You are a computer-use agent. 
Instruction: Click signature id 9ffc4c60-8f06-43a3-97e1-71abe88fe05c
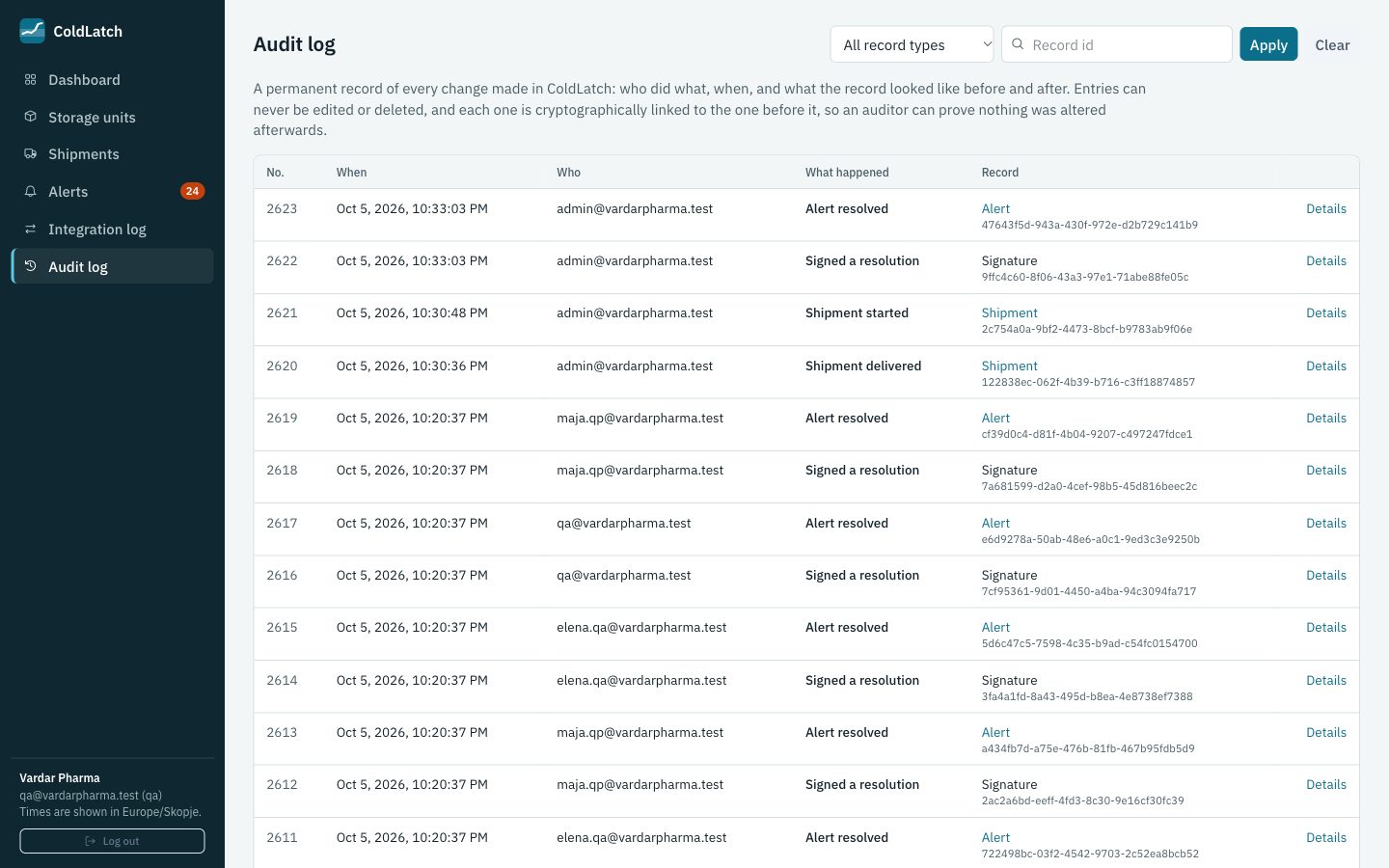[1085, 277]
